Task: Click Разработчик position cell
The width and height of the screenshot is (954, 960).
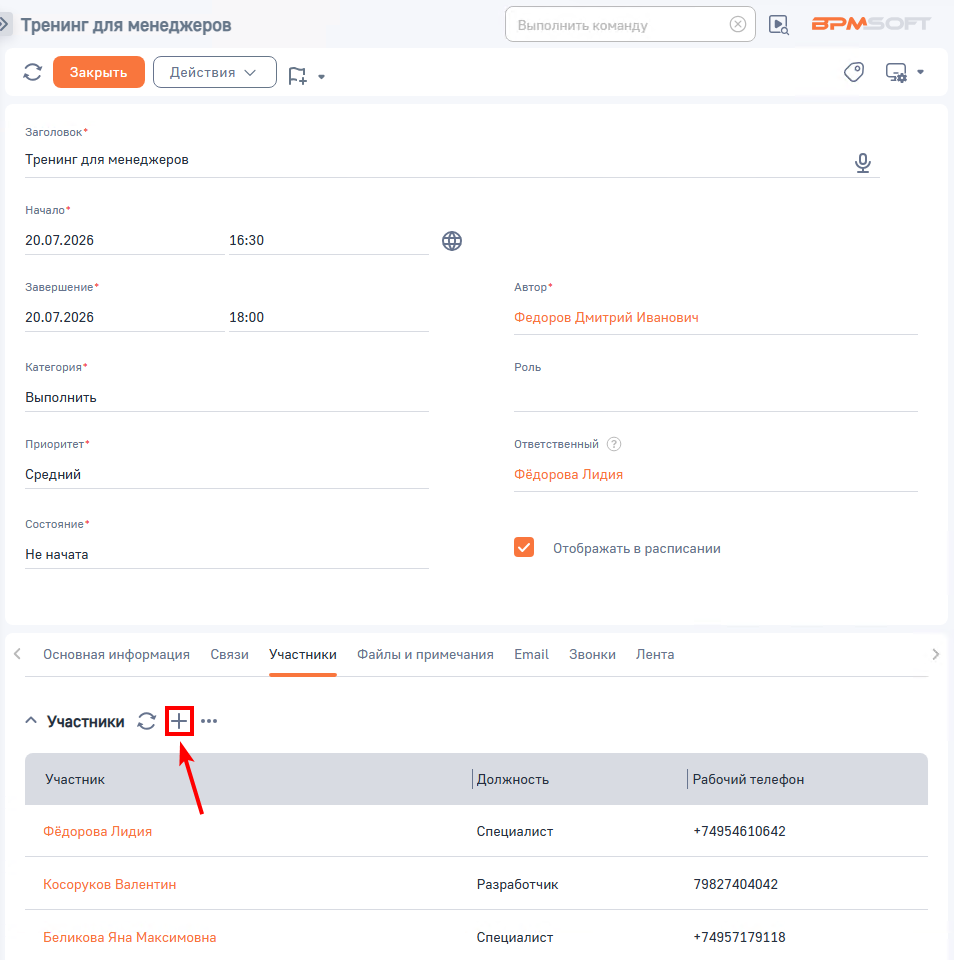Action: [x=517, y=884]
